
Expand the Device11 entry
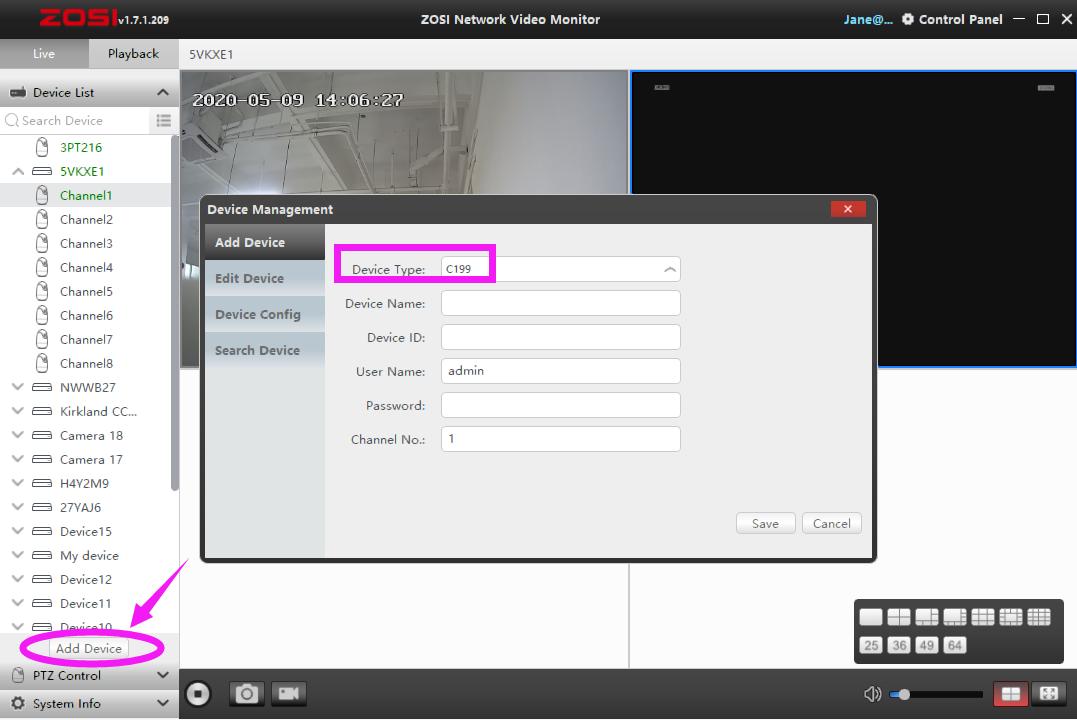19,603
